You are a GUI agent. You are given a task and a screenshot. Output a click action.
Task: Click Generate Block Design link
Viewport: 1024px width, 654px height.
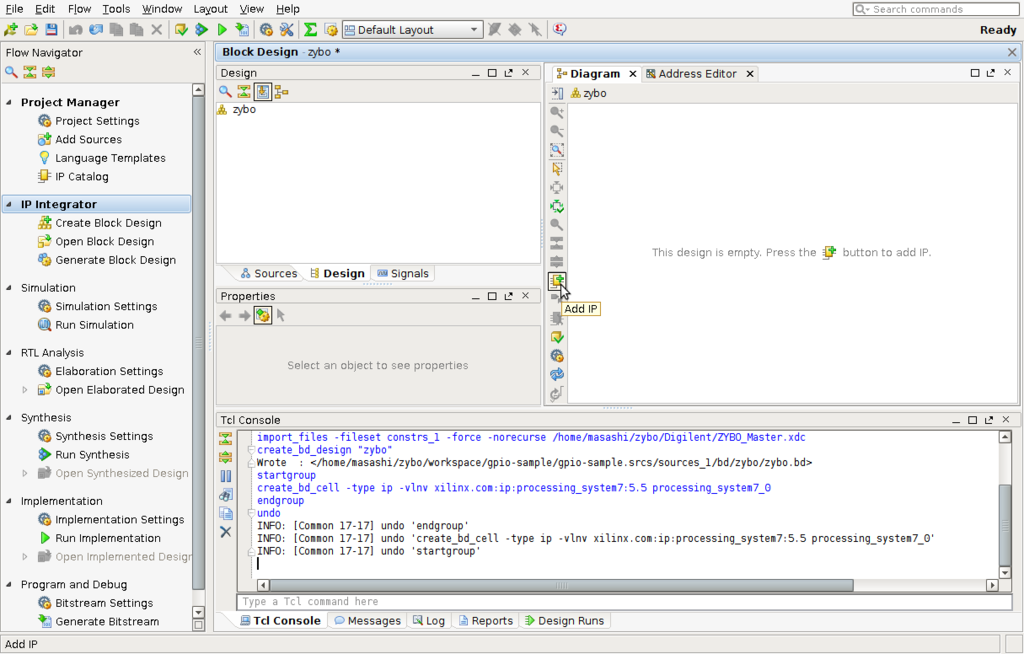tap(116, 259)
